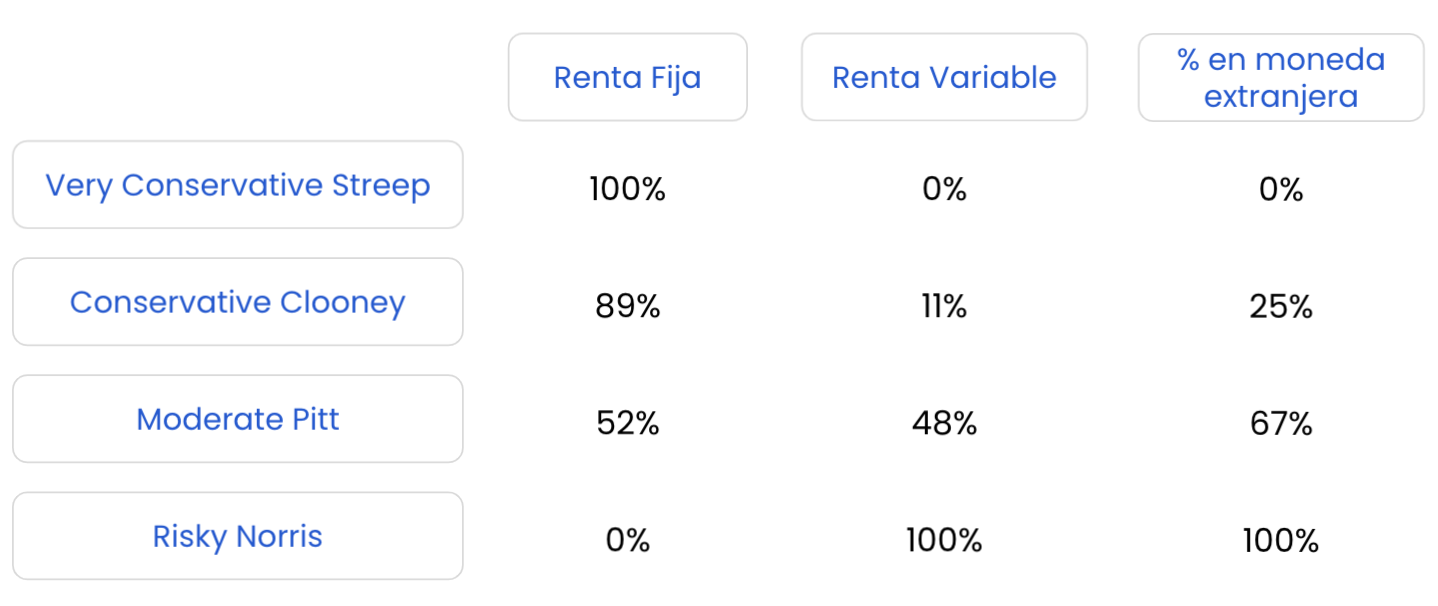This screenshot has width=1438, height=606.
Task: Choose the Moderate Pitt profile
Action: [238, 419]
